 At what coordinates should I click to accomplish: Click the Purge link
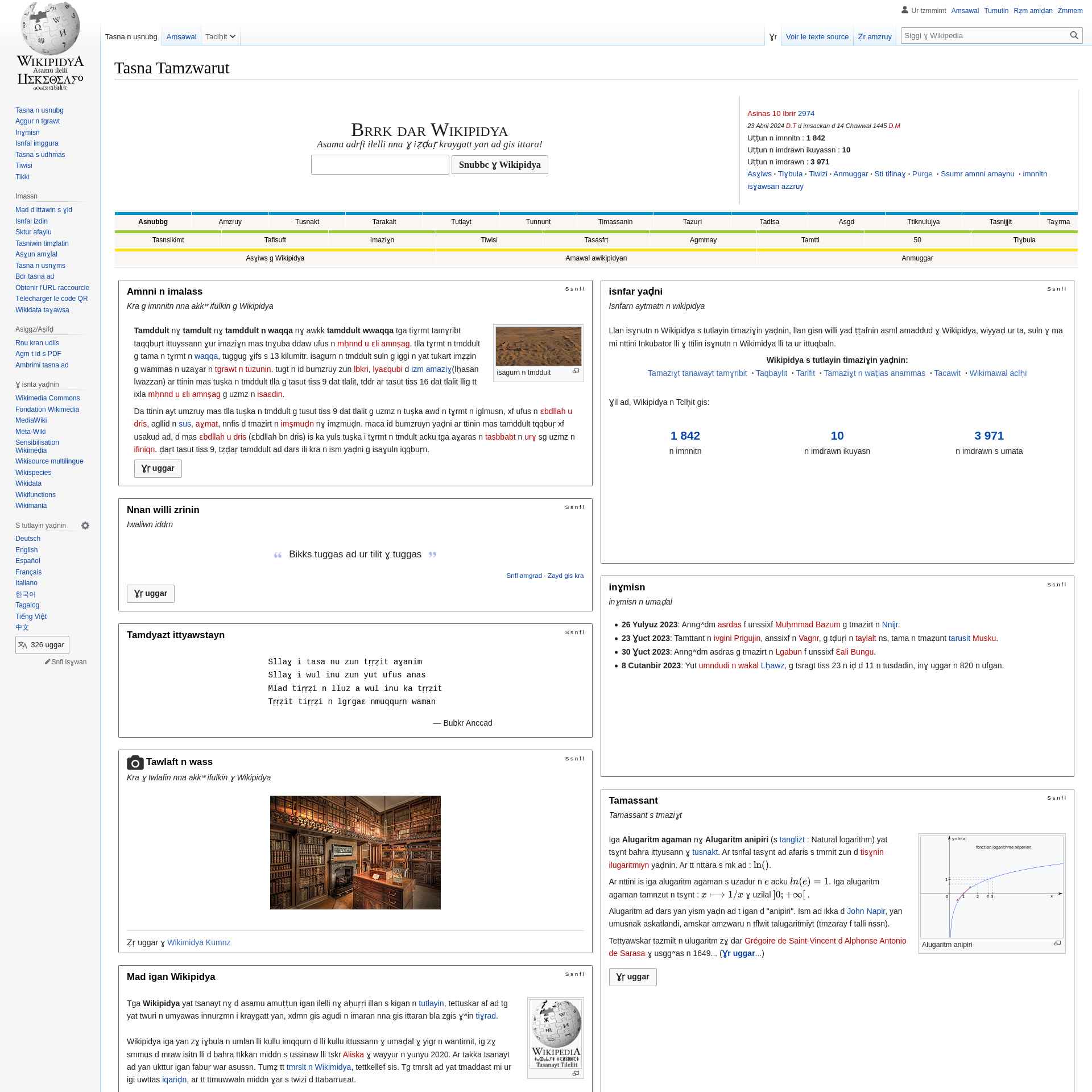pos(922,174)
